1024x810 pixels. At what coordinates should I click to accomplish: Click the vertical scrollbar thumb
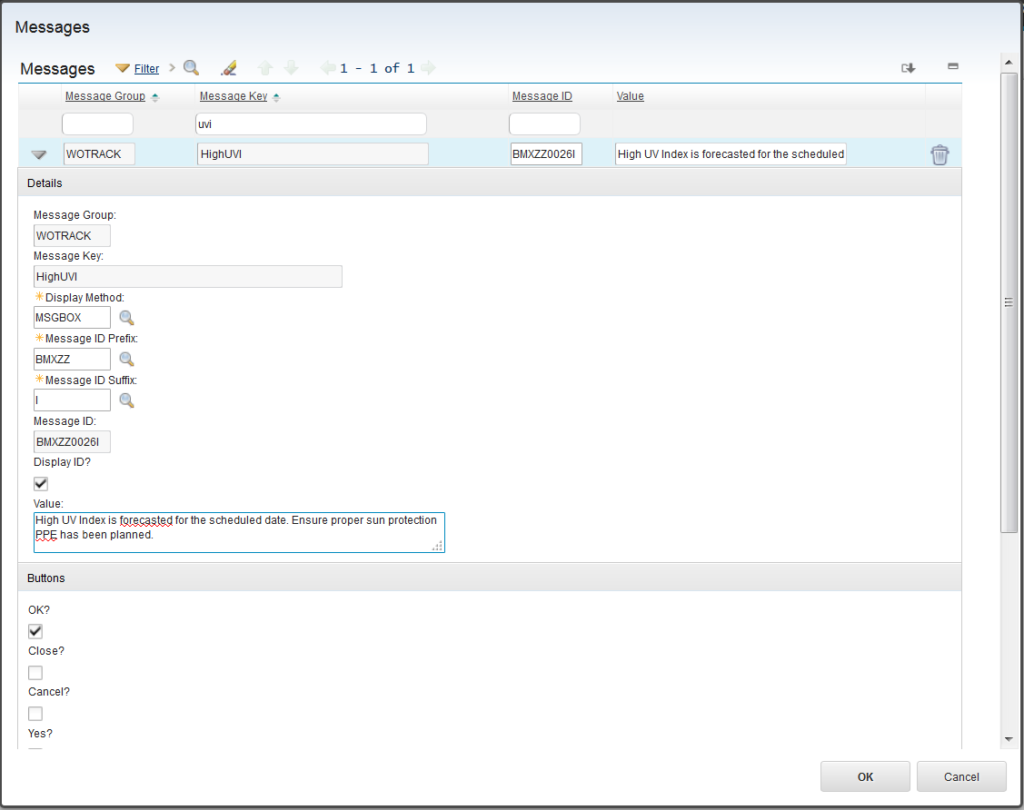1009,302
